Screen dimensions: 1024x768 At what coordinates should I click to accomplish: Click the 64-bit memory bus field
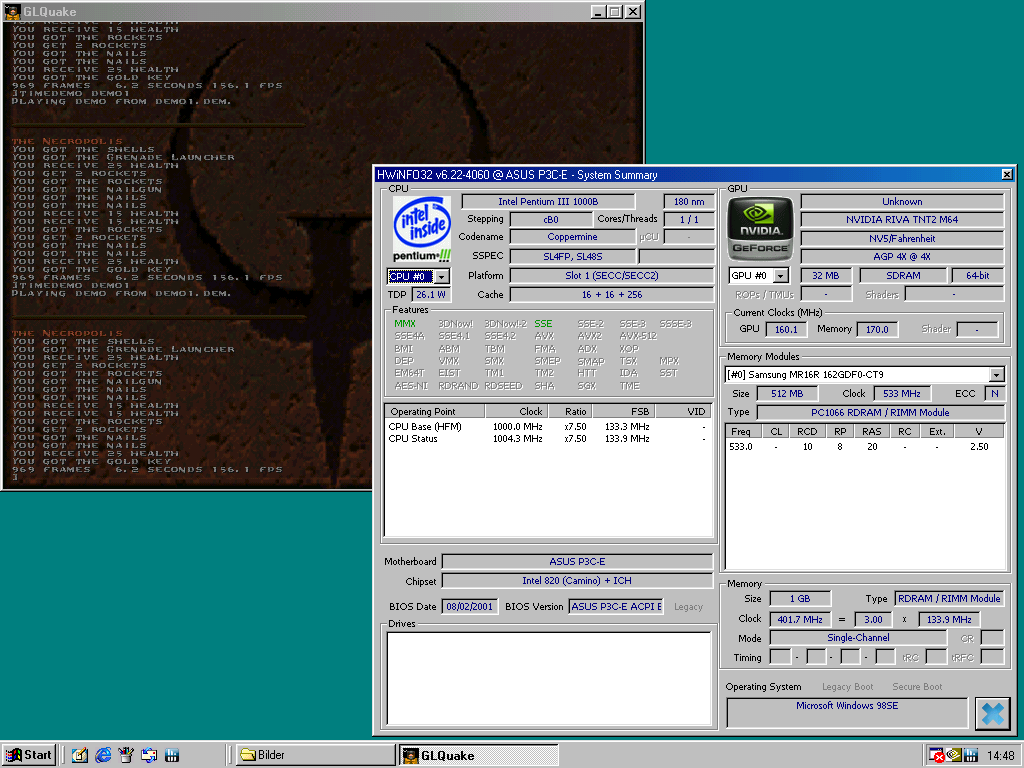coord(978,276)
